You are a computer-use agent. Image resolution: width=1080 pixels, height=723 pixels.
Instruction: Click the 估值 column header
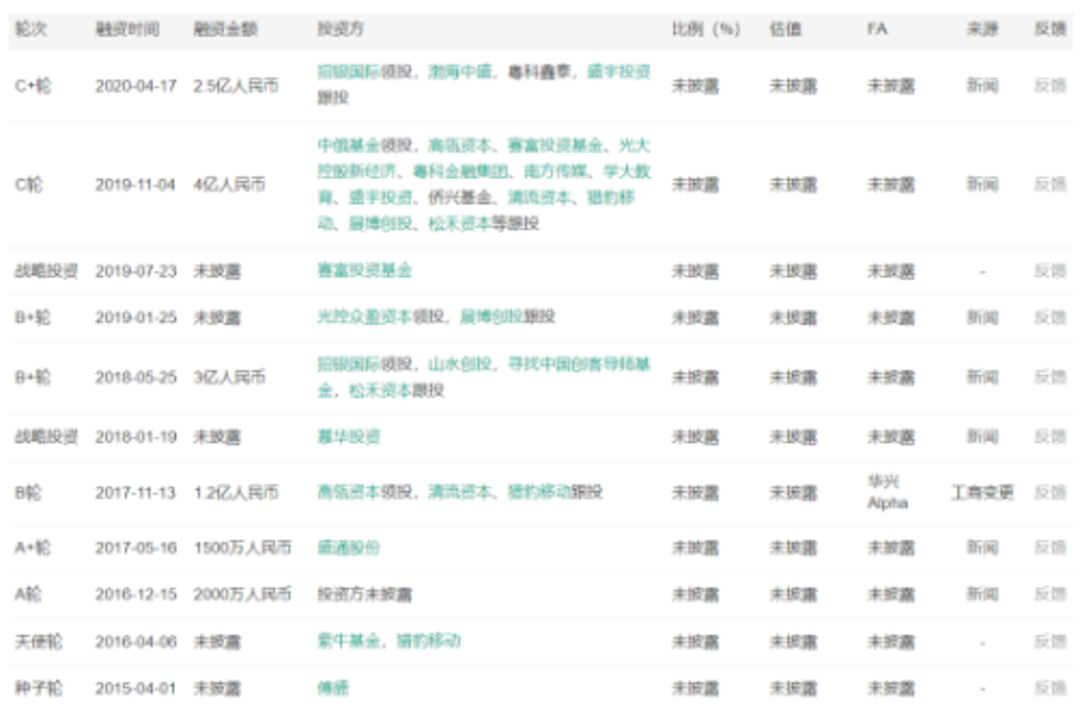pyautogui.click(x=785, y=29)
